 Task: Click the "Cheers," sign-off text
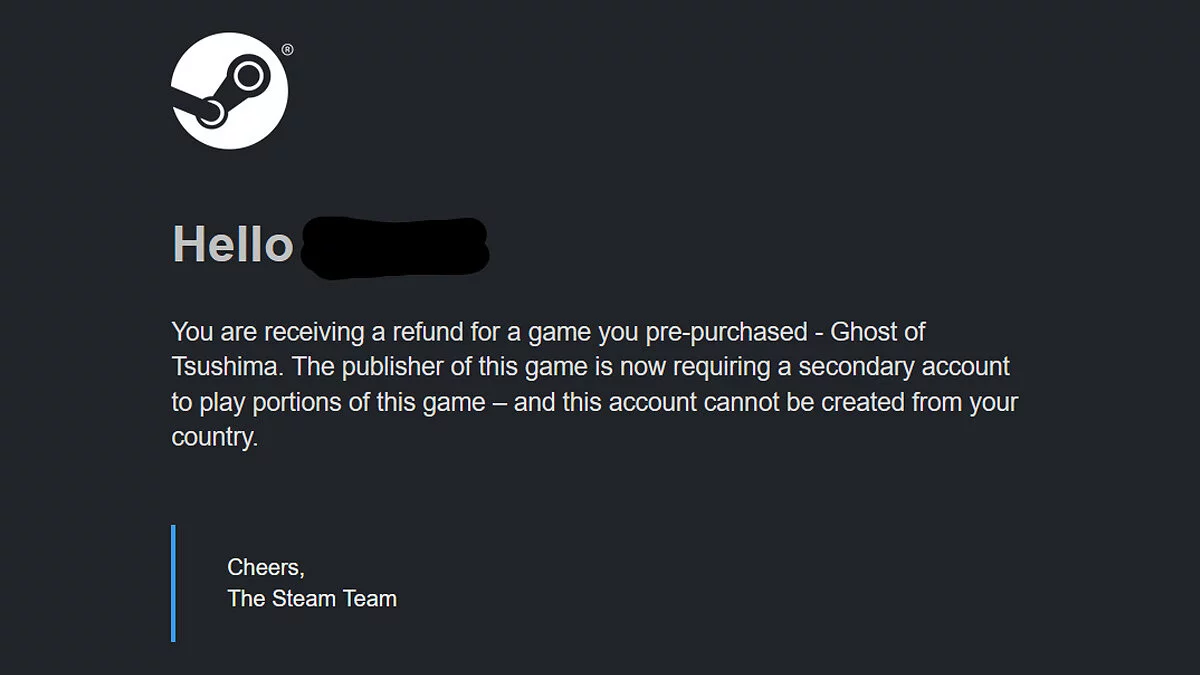coord(266,568)
